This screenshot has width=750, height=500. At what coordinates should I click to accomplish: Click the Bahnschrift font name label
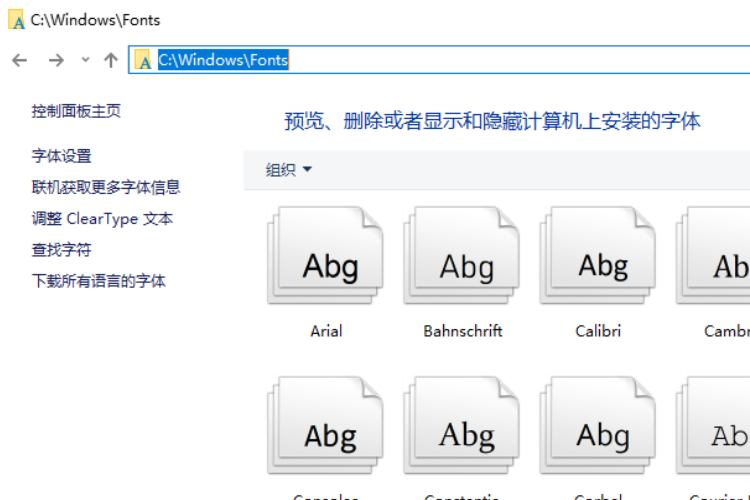click(463, 331)
